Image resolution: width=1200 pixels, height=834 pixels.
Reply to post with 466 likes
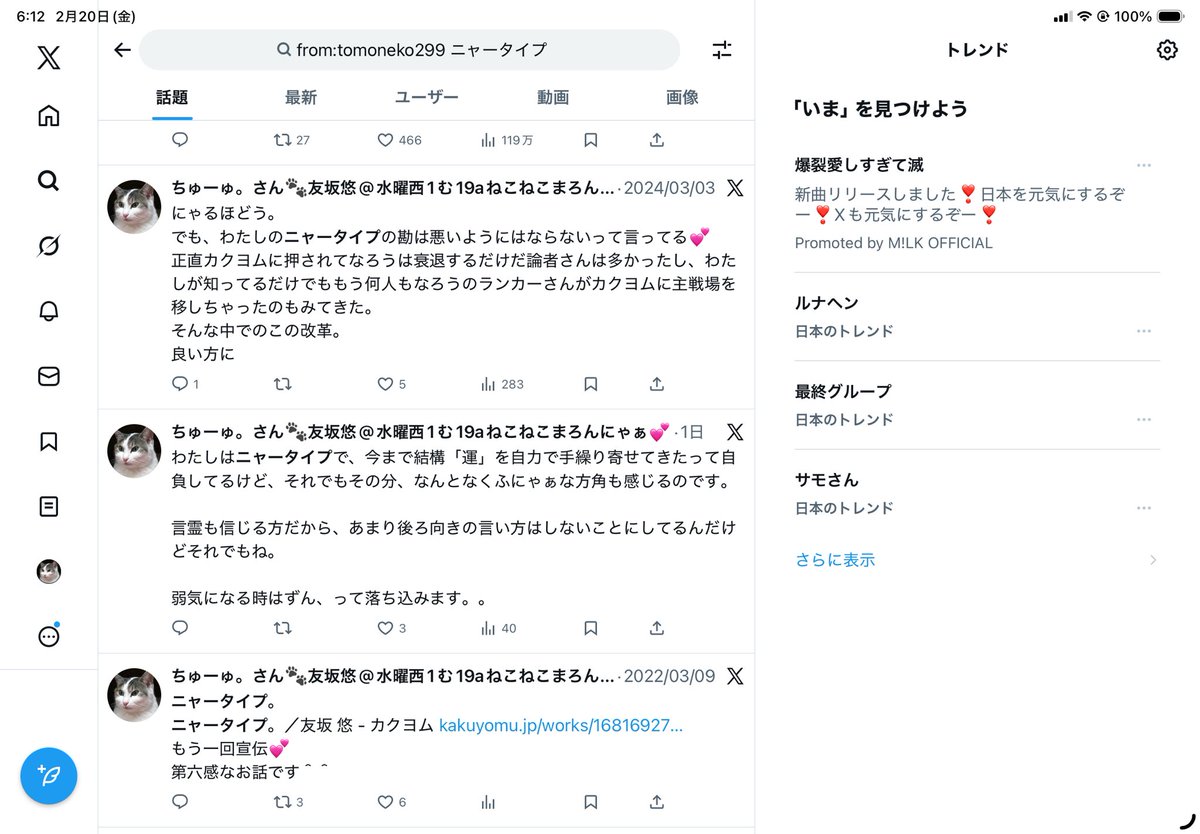180,140
